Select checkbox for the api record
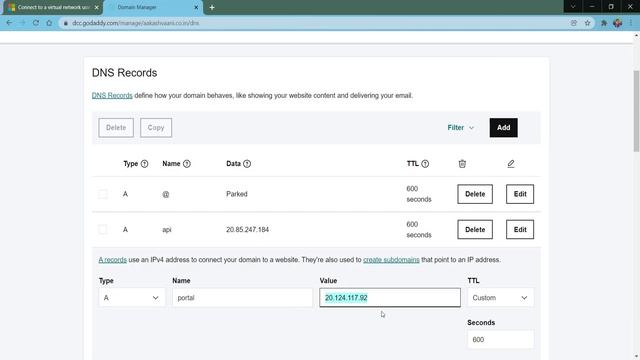The height and width of the screenshot is (360, 640). [x=103, y=229]
